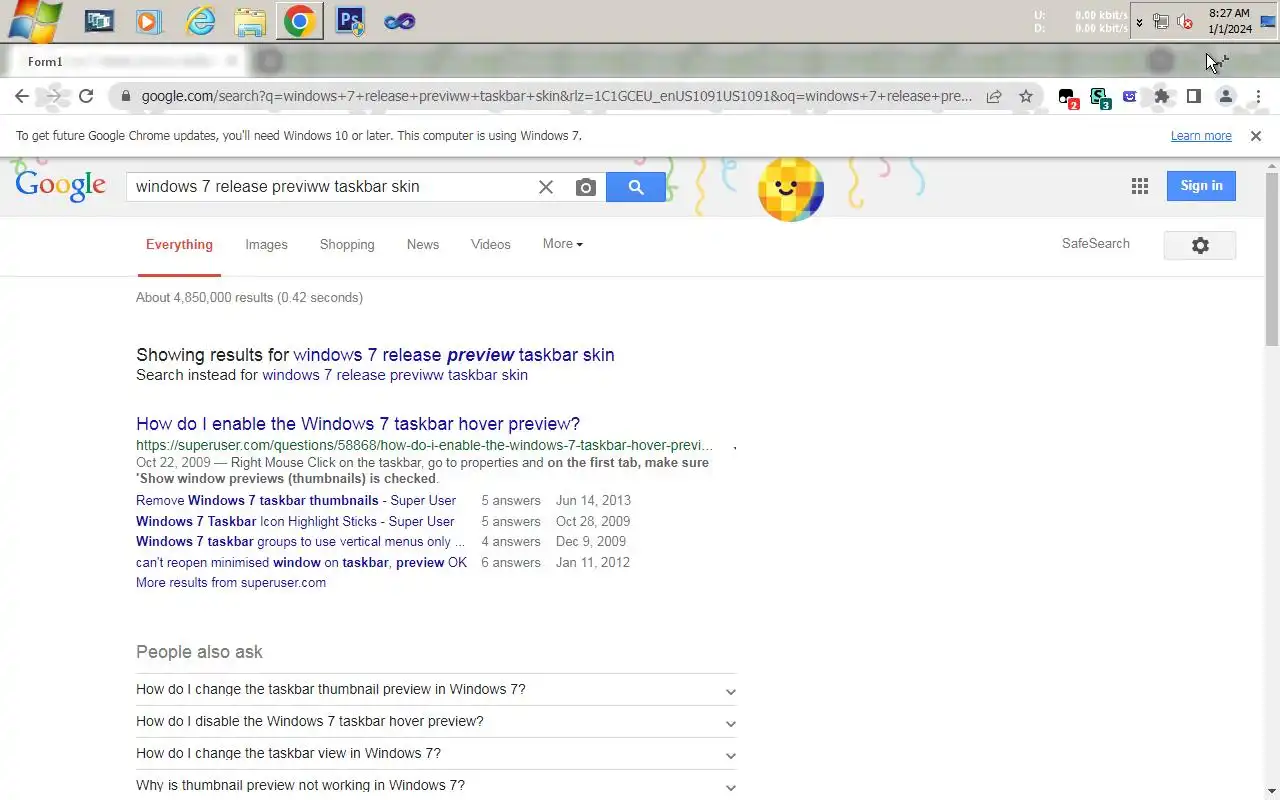The height and width of the screenshot is (800, 1280).
Task: Expand 'change the taskbar thumbnail preview' question
Action: point(436,690)
